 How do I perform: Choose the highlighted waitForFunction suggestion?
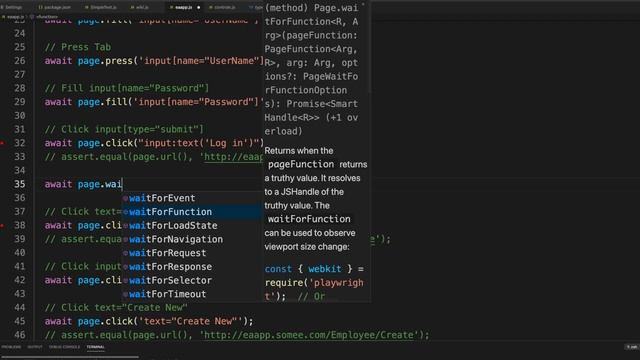pyautogui.click(x=192, y=212)
